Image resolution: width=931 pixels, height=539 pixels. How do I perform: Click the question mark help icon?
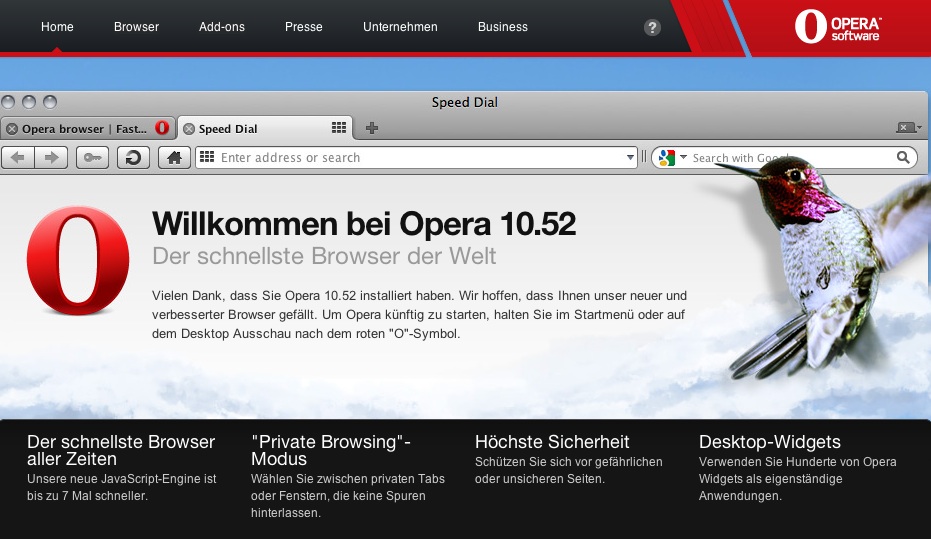pos(652,27)
